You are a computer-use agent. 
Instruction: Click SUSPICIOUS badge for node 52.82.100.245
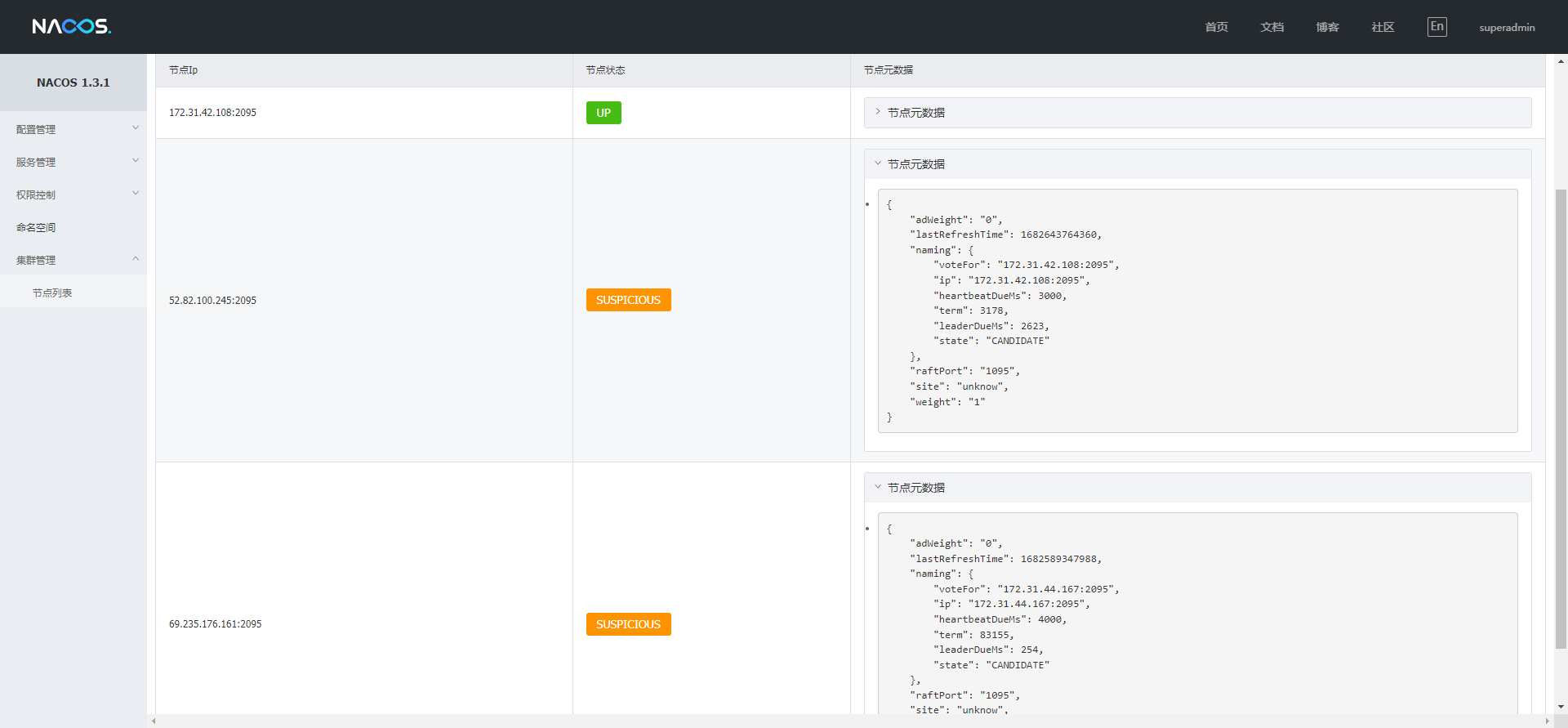pyautogui.click(x=628, y=300)
